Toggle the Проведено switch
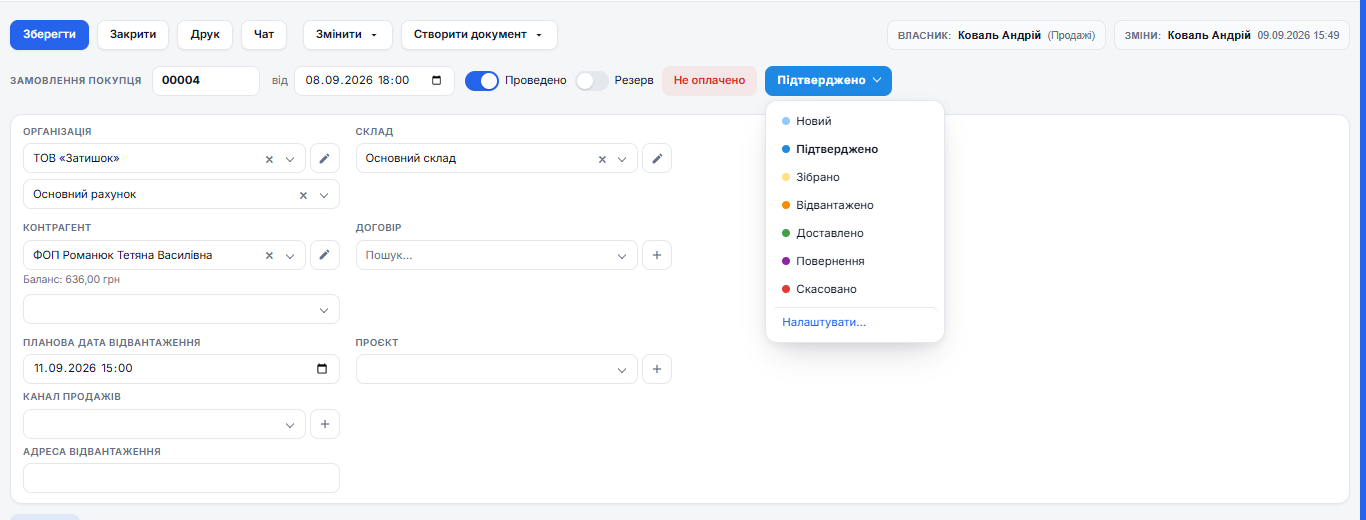Screen dimensions: 1366x520 click(x=482, y=81)
